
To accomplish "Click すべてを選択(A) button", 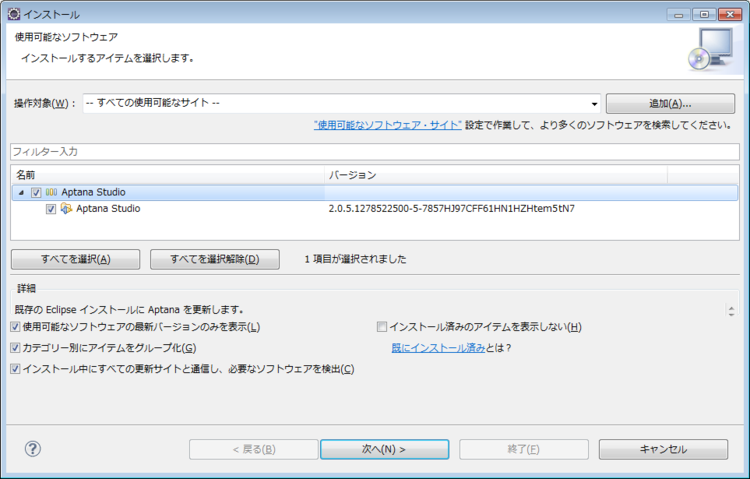I will point(76,259).
